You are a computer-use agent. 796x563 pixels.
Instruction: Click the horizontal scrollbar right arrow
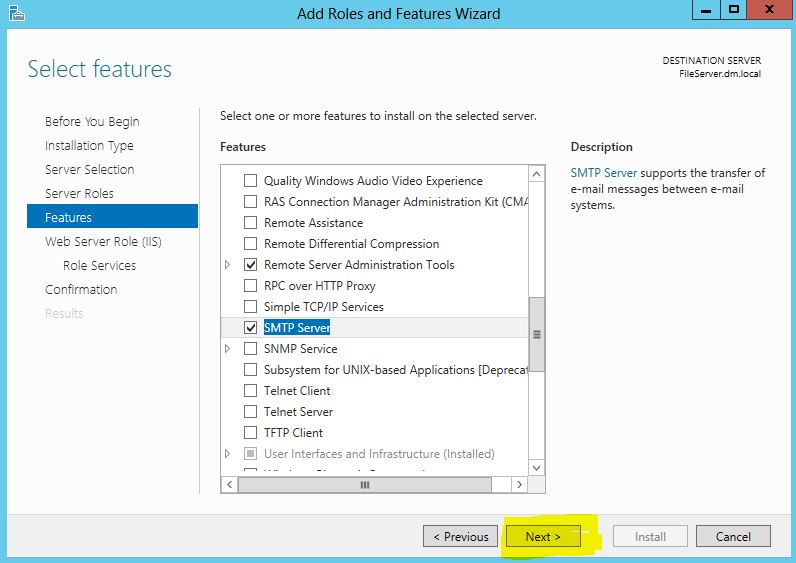(x=518, y=484)
